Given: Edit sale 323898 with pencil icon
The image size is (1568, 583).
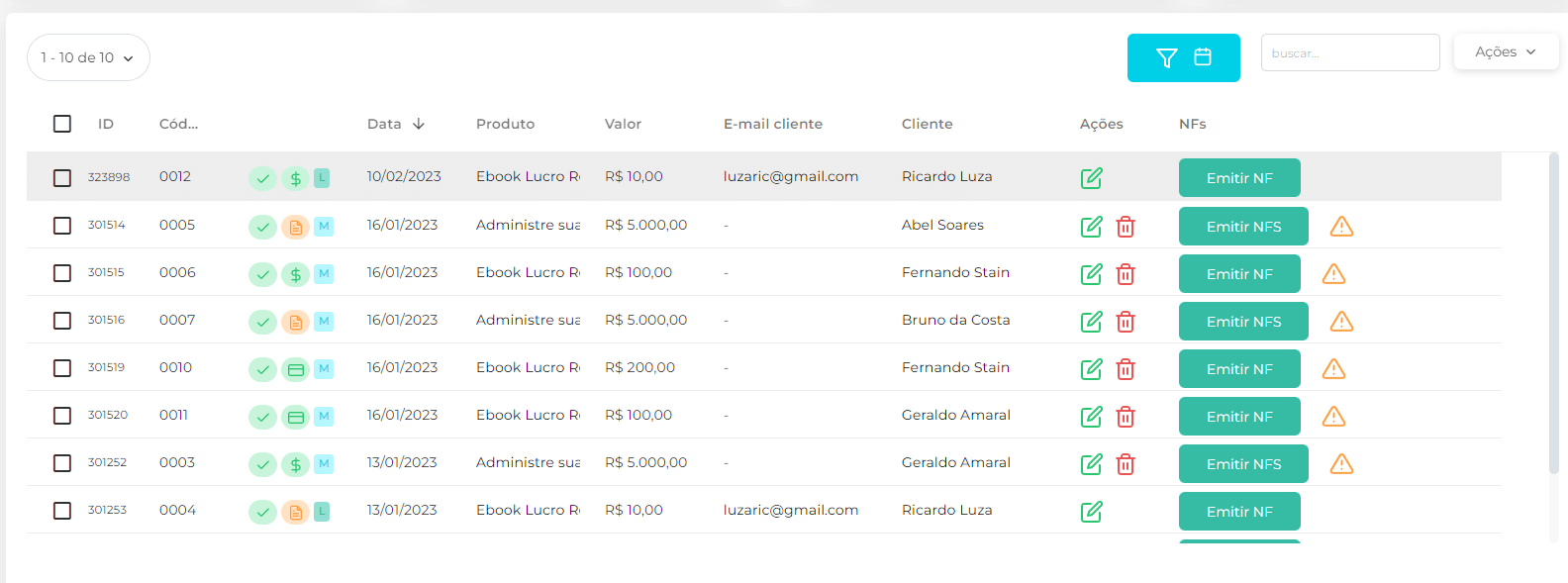Looking at the screenshot, I should pyautogui.click(x=1092, y=178).
